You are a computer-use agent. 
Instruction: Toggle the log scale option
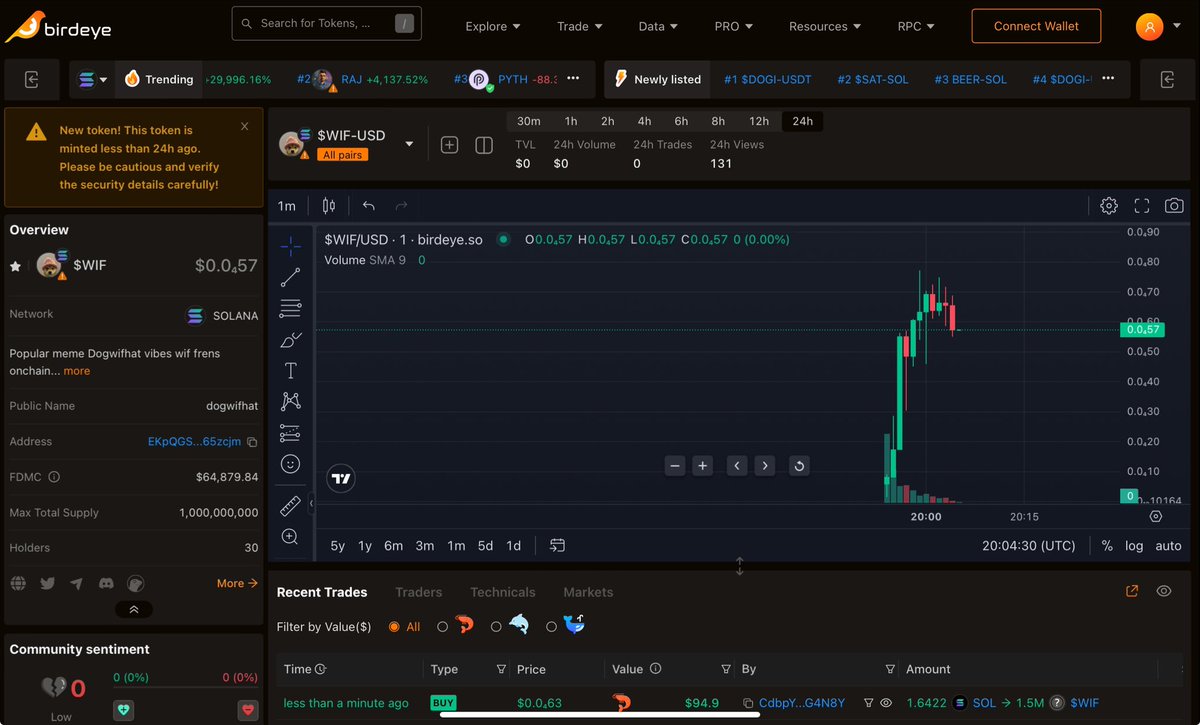[x=1134, y=546]
